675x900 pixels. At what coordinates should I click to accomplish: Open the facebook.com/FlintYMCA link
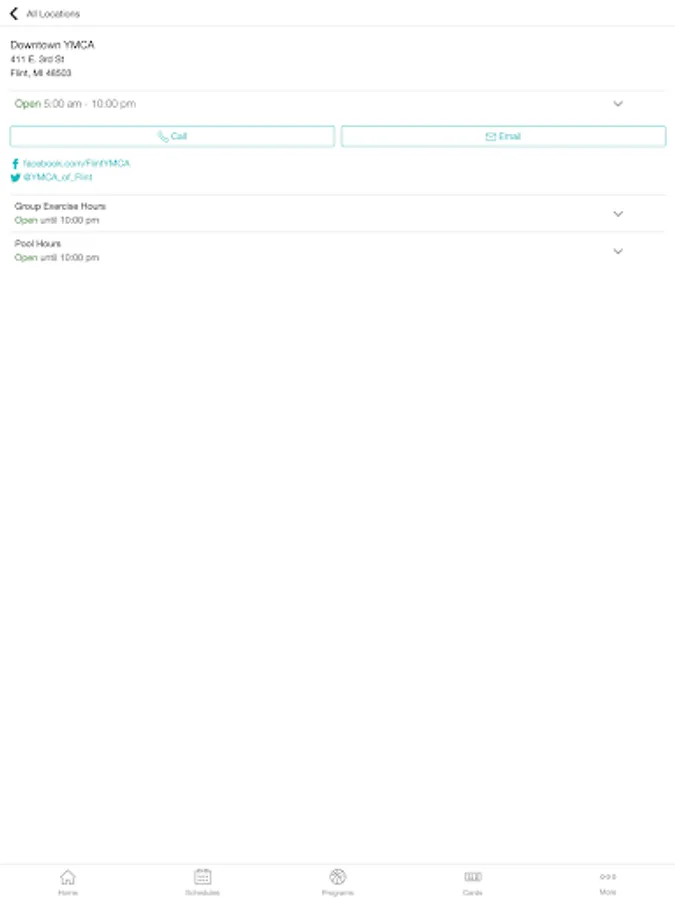pos(76,164)
